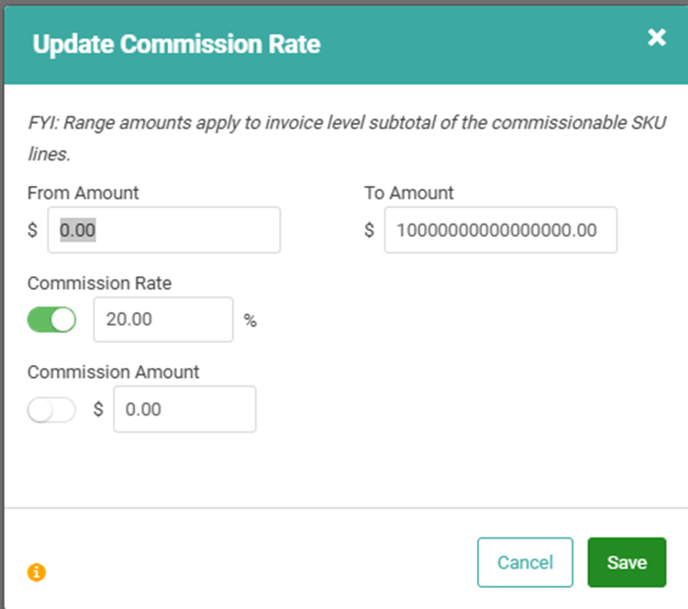Focus the Commission Amount dollar field
Screen dimensions: 688x609
[x=185, y=410]
